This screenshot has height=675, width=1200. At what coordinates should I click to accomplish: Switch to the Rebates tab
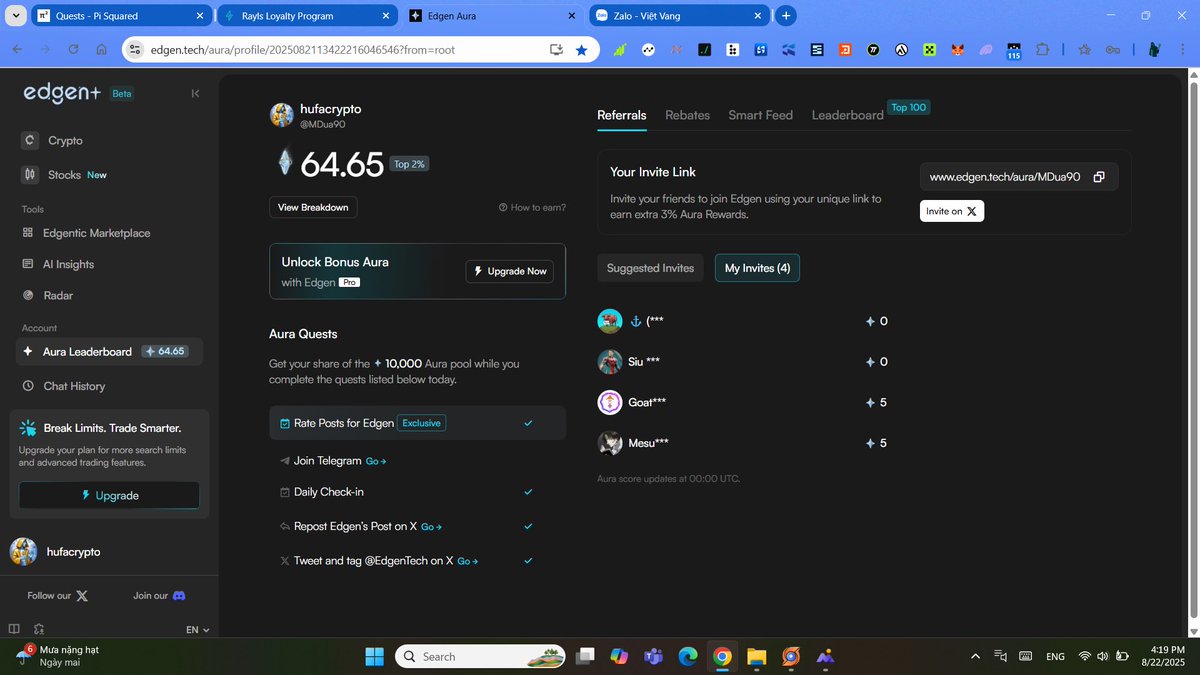(x=687, y=115)
